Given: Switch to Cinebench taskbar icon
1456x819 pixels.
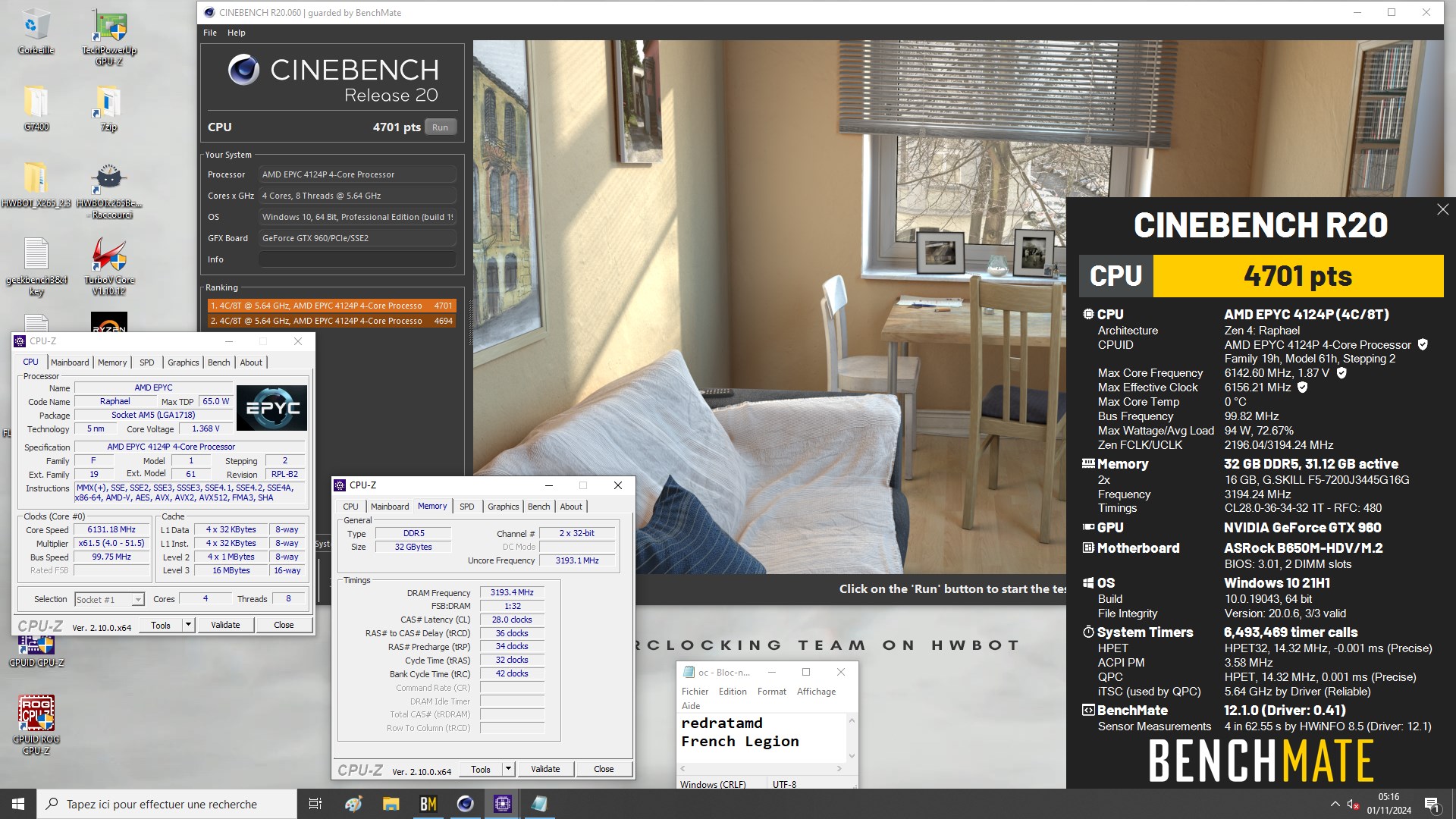Looking at the screenshot, I should 465,804.
